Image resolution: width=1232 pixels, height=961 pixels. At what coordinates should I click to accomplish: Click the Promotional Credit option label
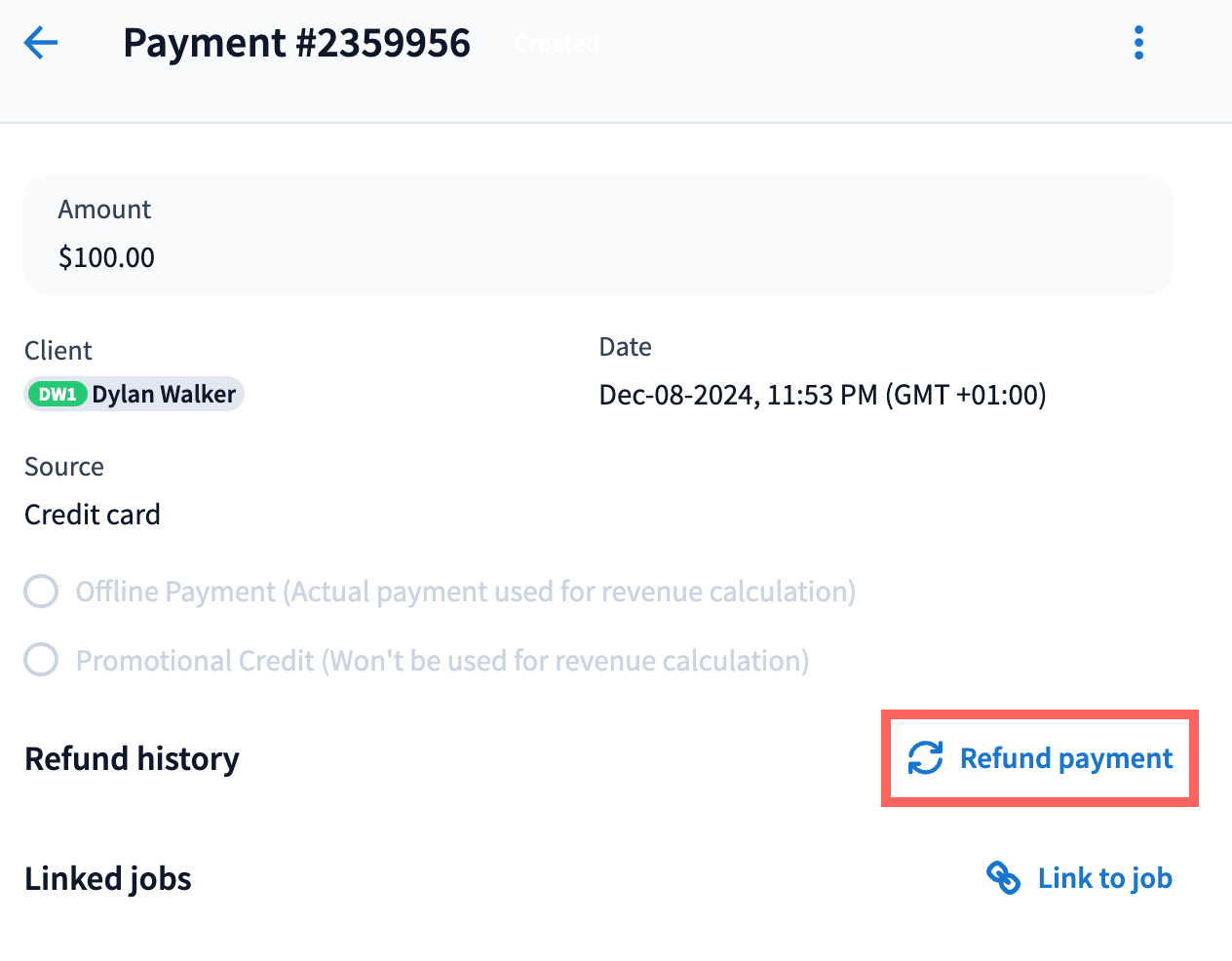(x=442, y=661)
